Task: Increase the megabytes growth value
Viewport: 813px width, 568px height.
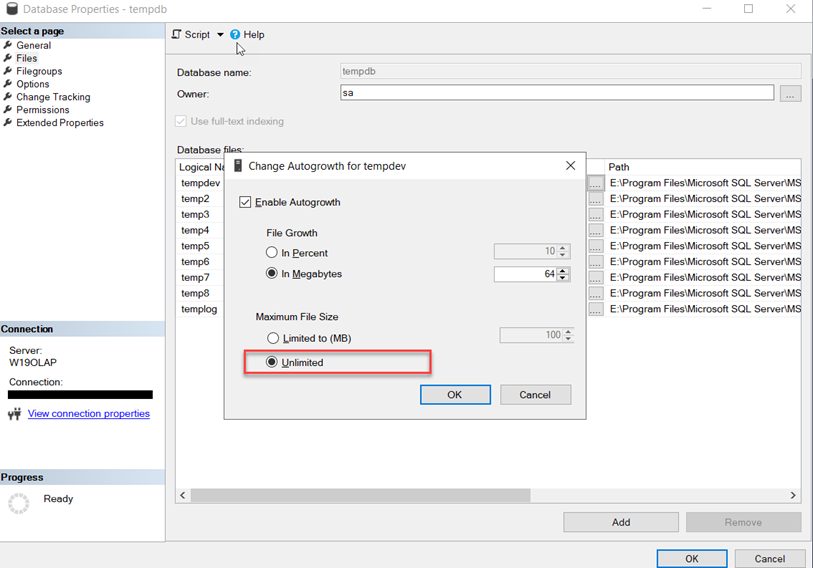Action: (563, 270)
